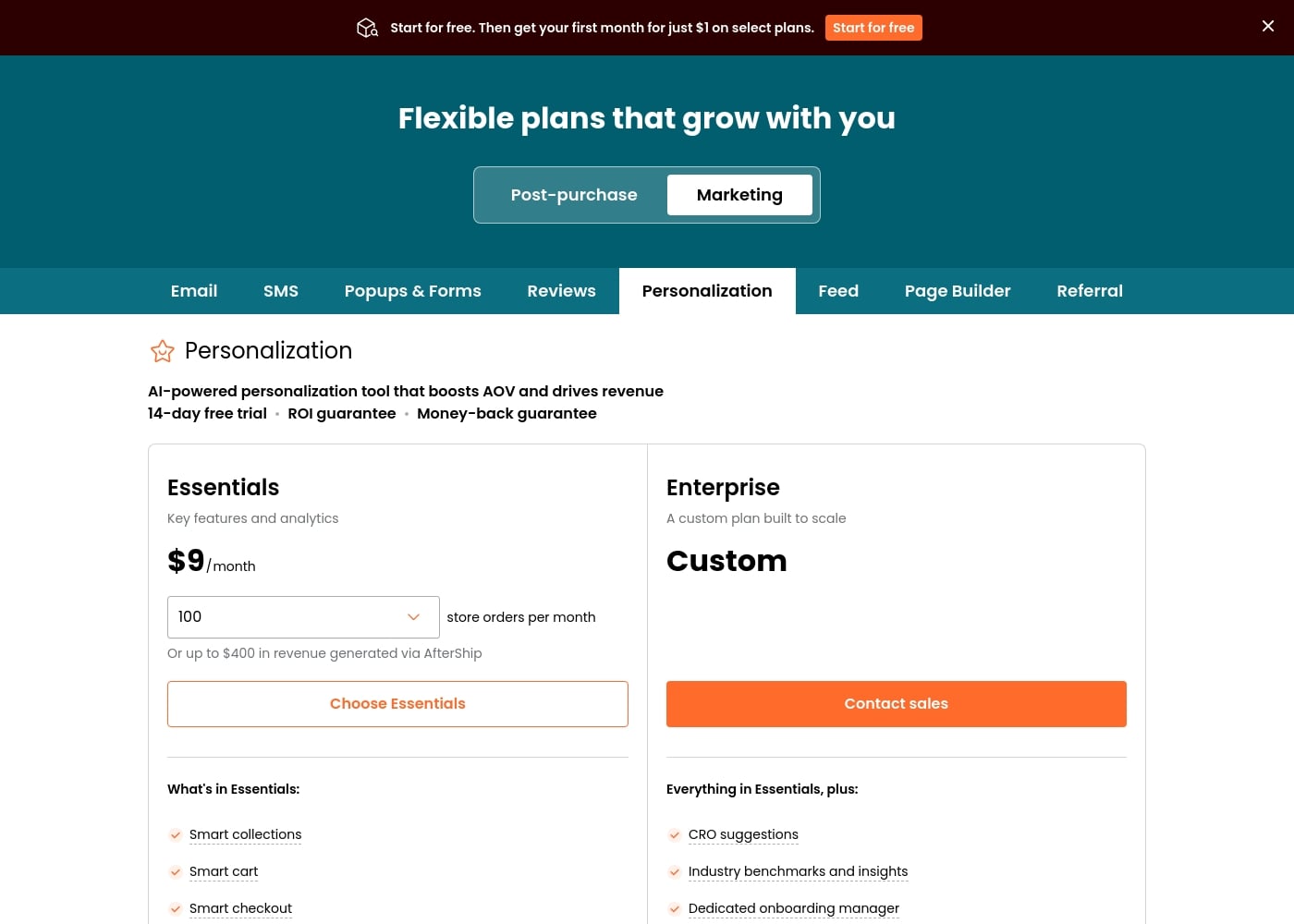Click the Personalization star icon
The width and height of the screenshot is (1294, 924).
coord(163,351)
